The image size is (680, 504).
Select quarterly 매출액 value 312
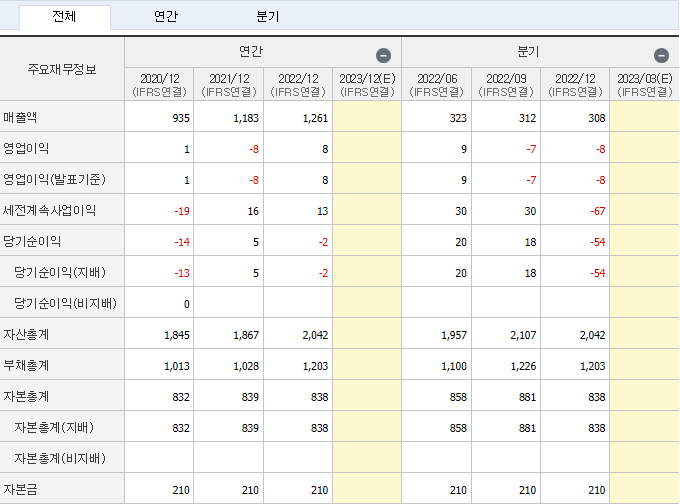pos(527,118)
